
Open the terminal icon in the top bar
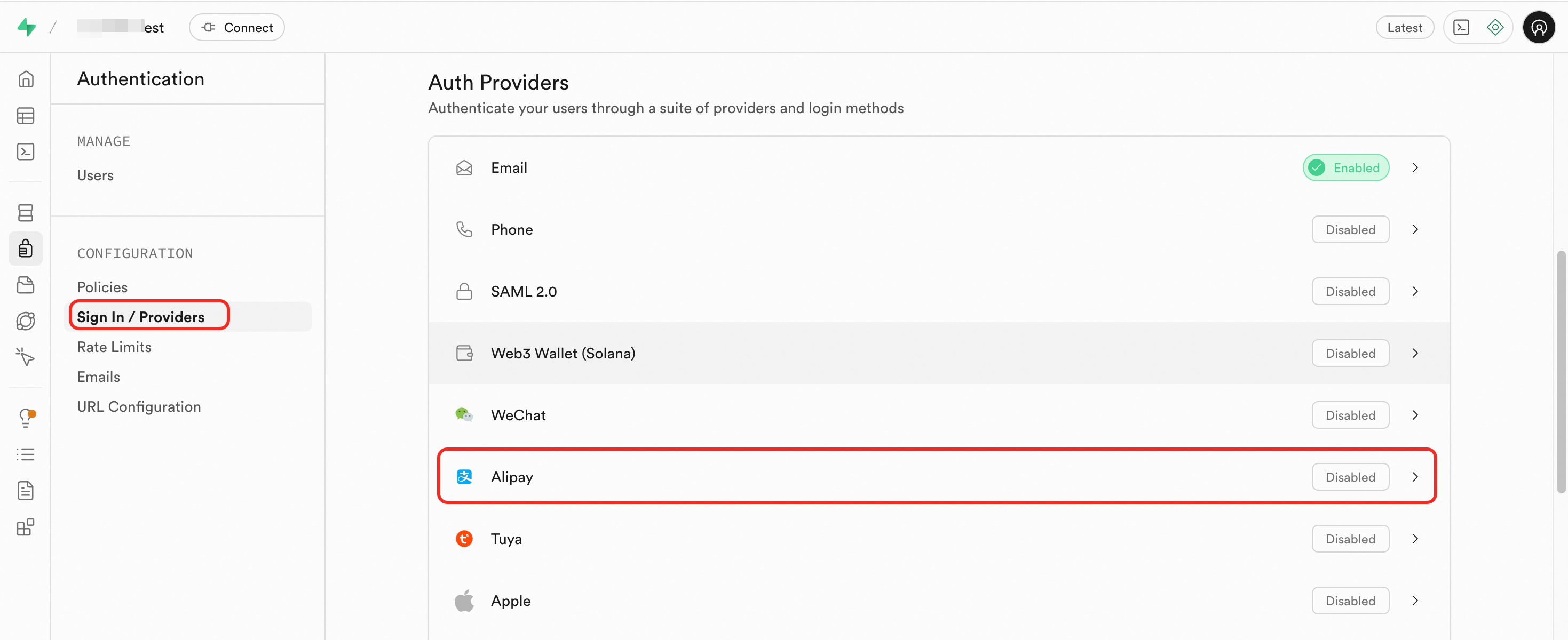point(1461,27)
